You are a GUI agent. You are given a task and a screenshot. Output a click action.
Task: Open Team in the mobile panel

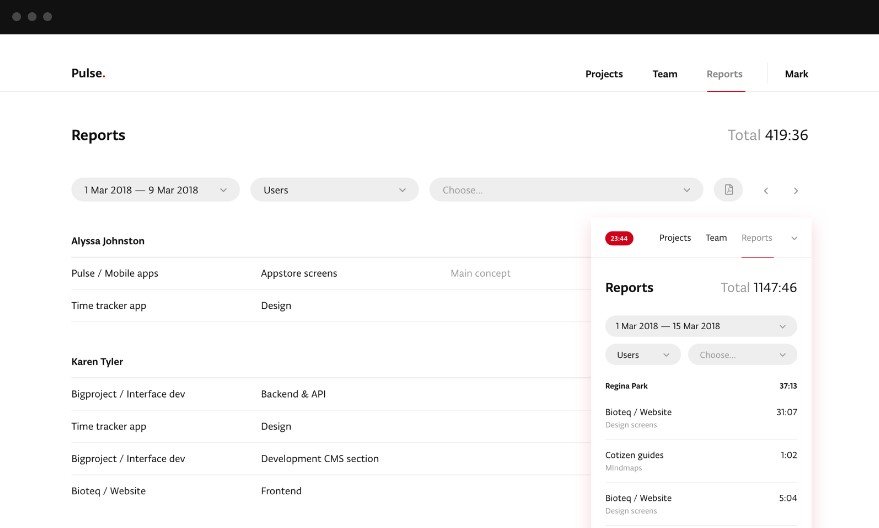click(716, 238)
